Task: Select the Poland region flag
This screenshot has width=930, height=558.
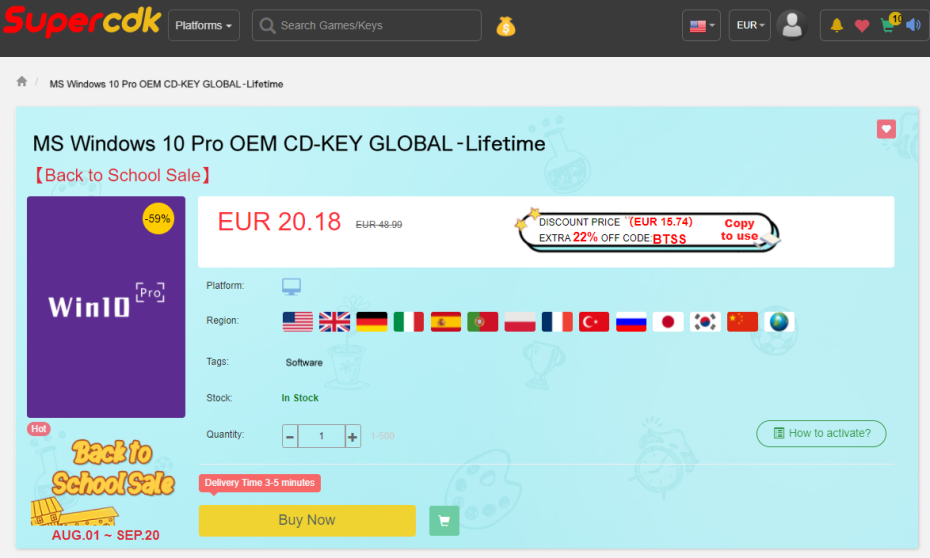Action: point(520,321)
